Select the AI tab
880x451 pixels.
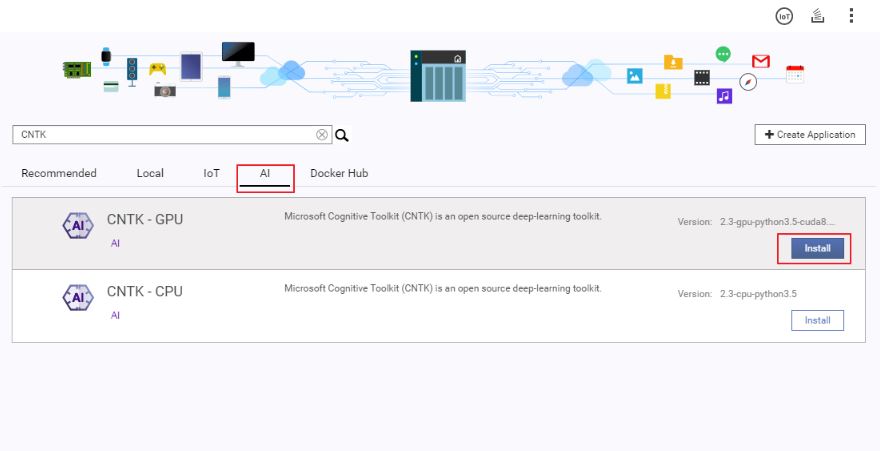click(x=265, y=173)
